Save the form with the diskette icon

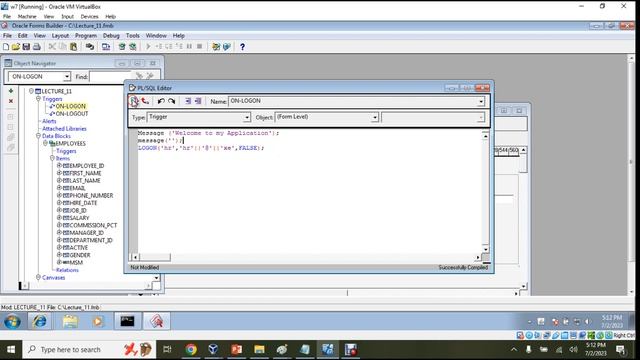pos(26,47)
